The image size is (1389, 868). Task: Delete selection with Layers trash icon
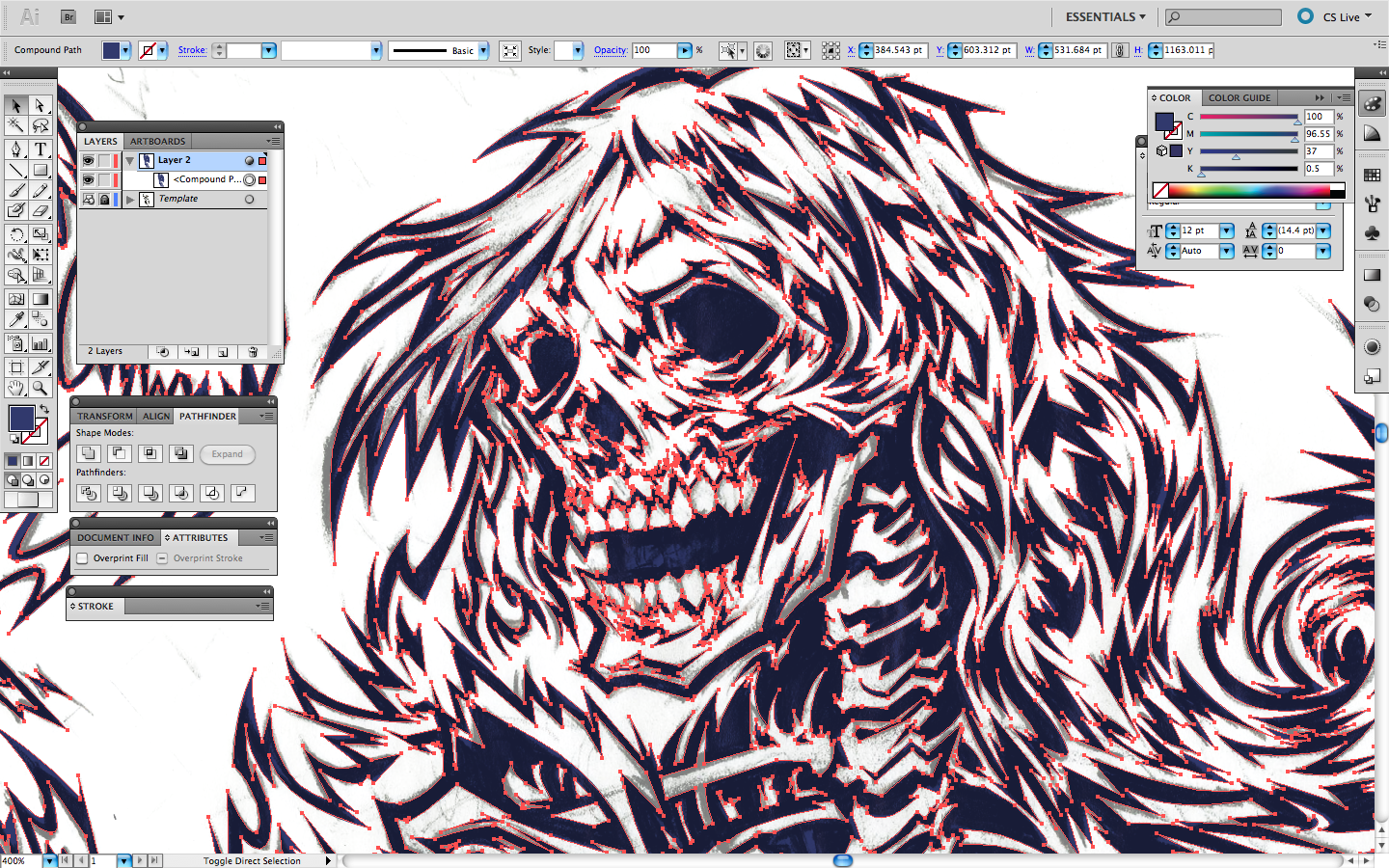pos(253,352)
